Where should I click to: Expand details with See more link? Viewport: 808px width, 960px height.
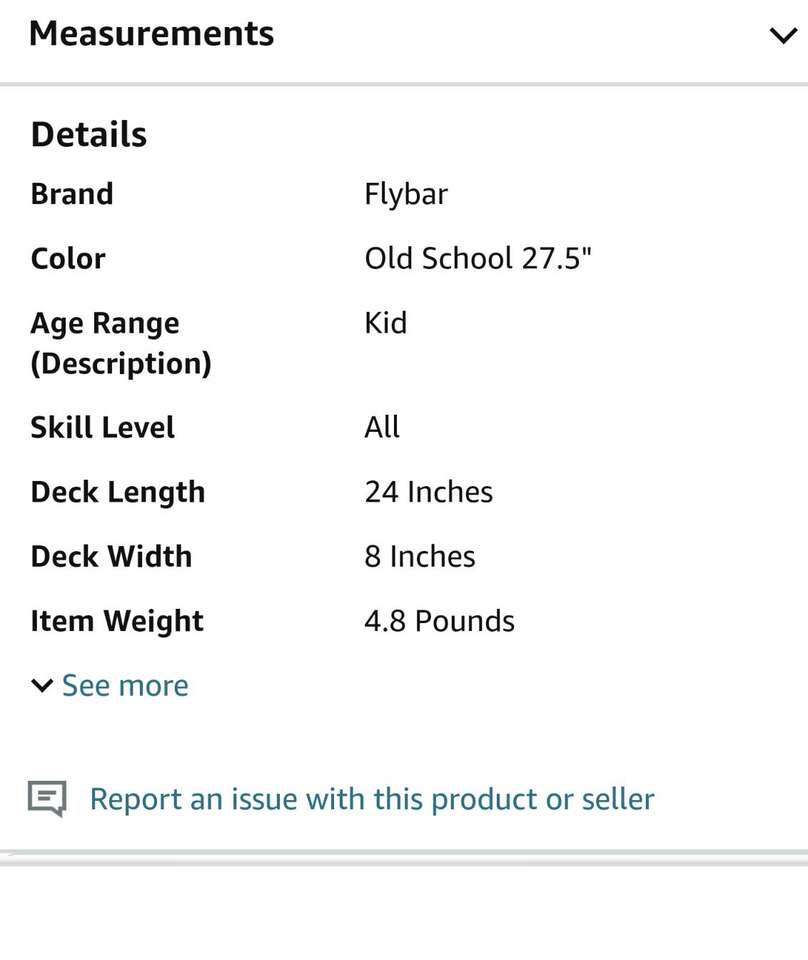(x=125, y=686)
